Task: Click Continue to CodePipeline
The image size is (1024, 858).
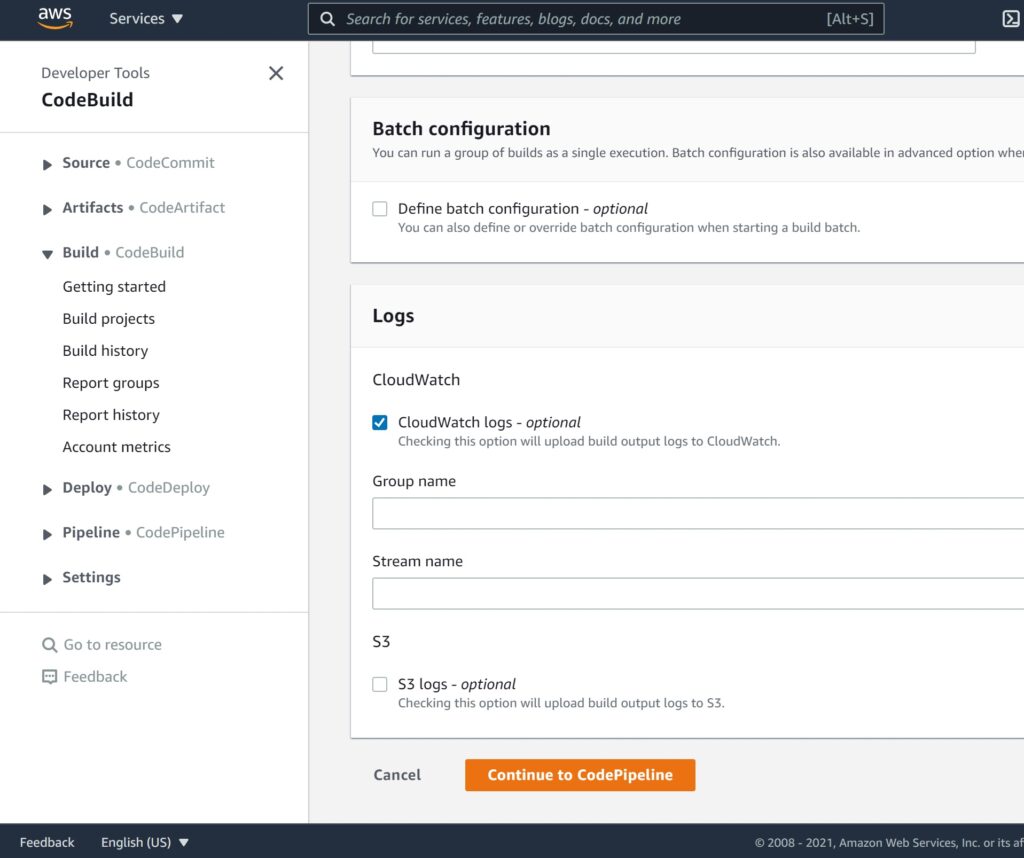Action: 580,774
